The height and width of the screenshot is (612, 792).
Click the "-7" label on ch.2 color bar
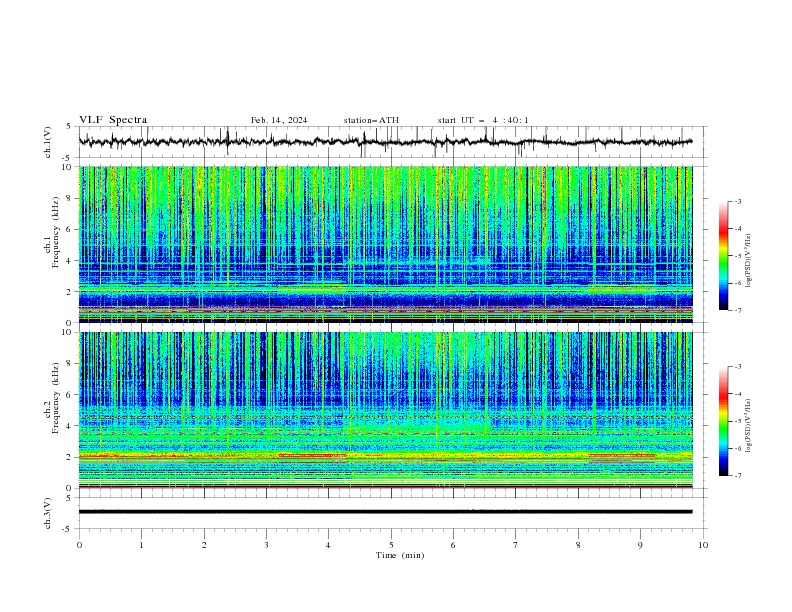(x=738, y=476)
